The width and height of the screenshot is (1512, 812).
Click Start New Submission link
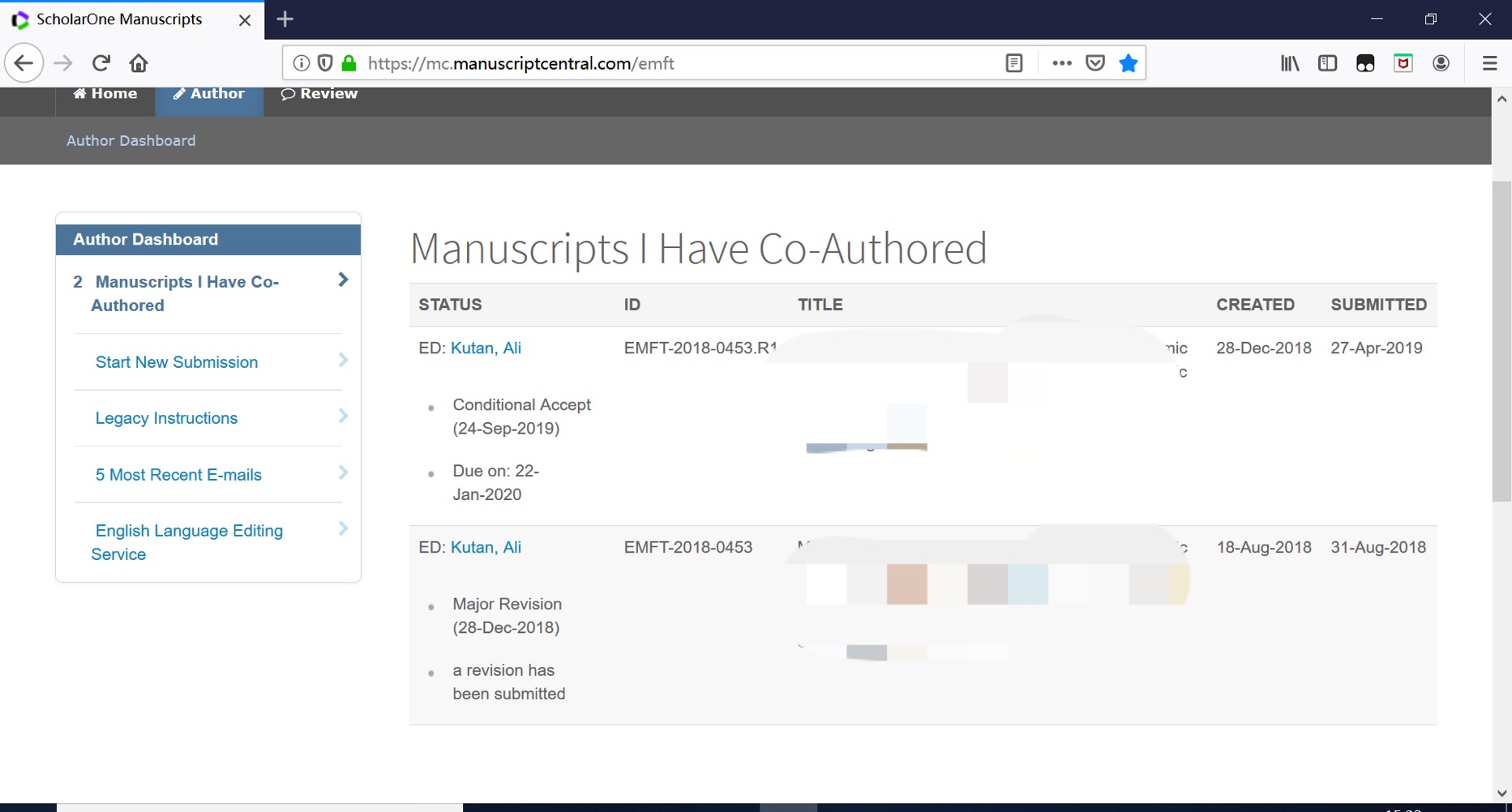point(177,362)
